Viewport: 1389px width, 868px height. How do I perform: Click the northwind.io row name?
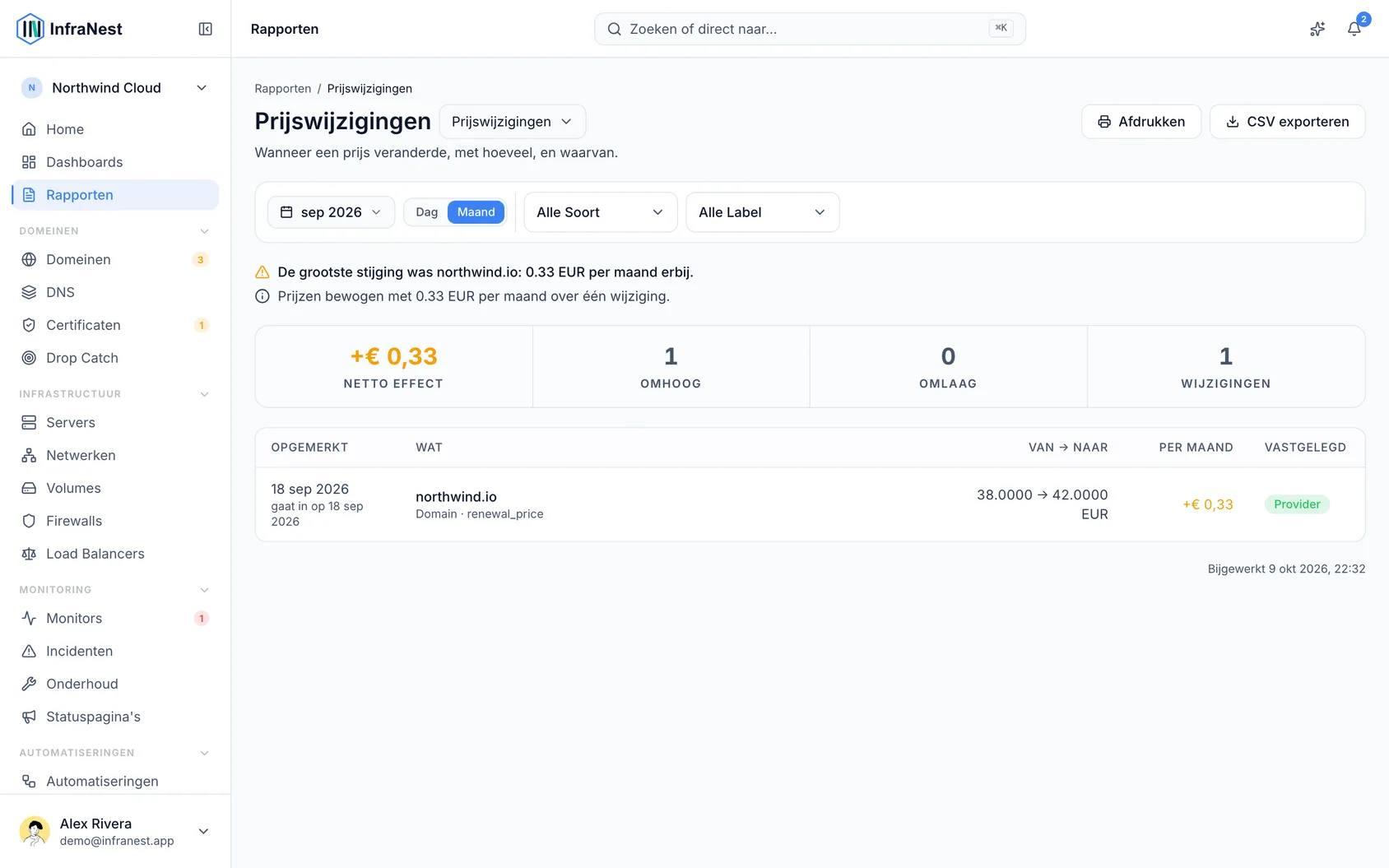click(456, 497)
